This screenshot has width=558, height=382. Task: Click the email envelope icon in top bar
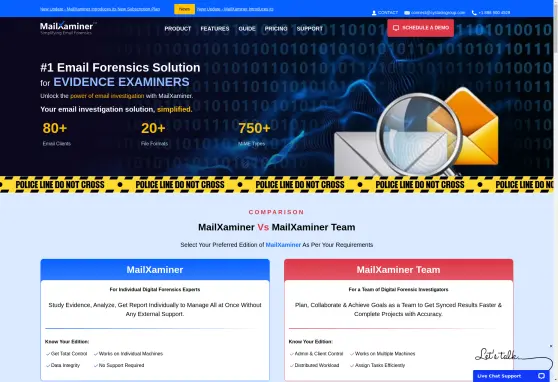tap(407, 13)
